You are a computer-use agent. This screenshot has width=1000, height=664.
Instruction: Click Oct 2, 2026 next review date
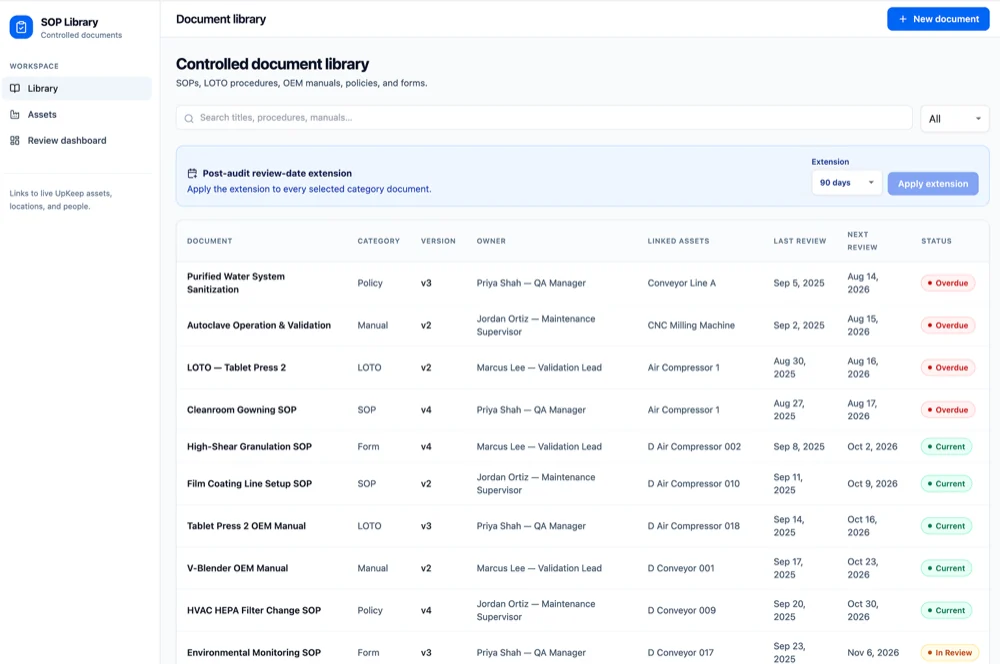coord(872,446)
